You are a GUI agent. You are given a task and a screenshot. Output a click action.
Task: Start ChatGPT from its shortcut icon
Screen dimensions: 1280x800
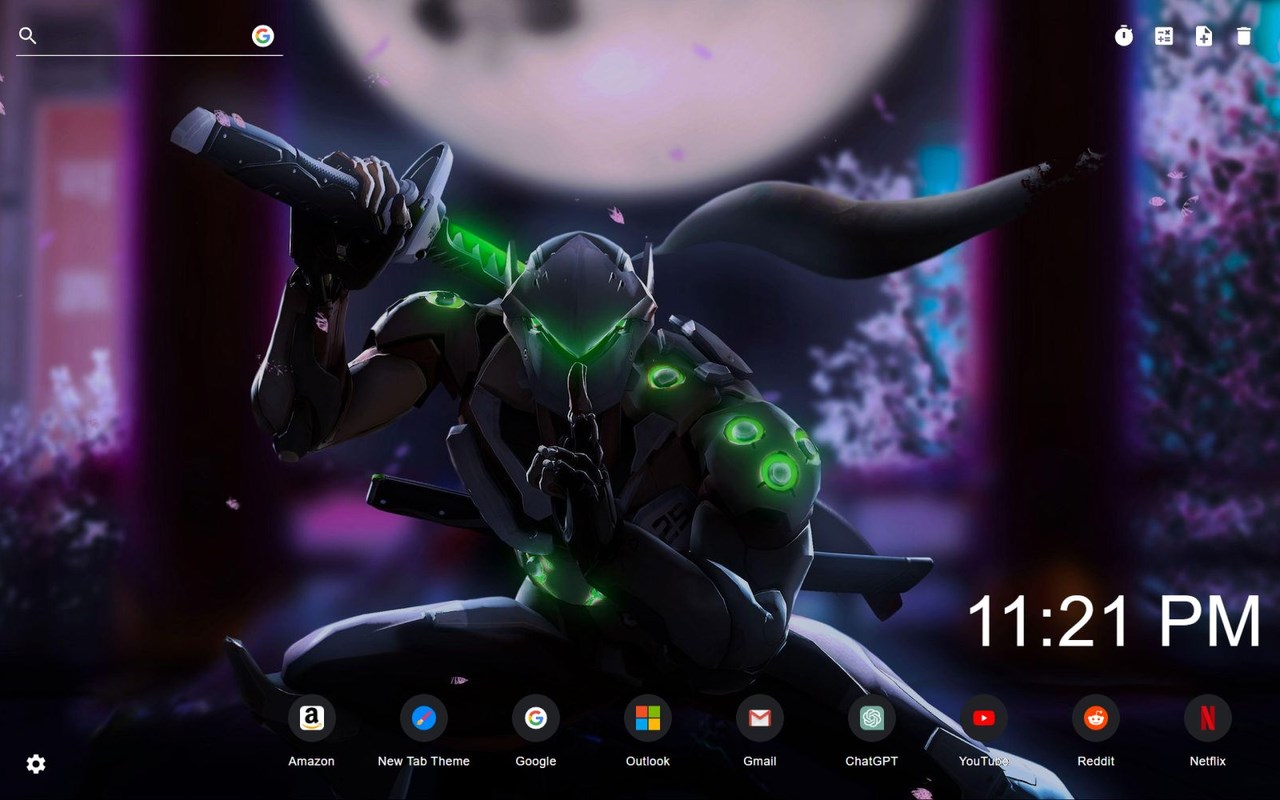point(871,717)
